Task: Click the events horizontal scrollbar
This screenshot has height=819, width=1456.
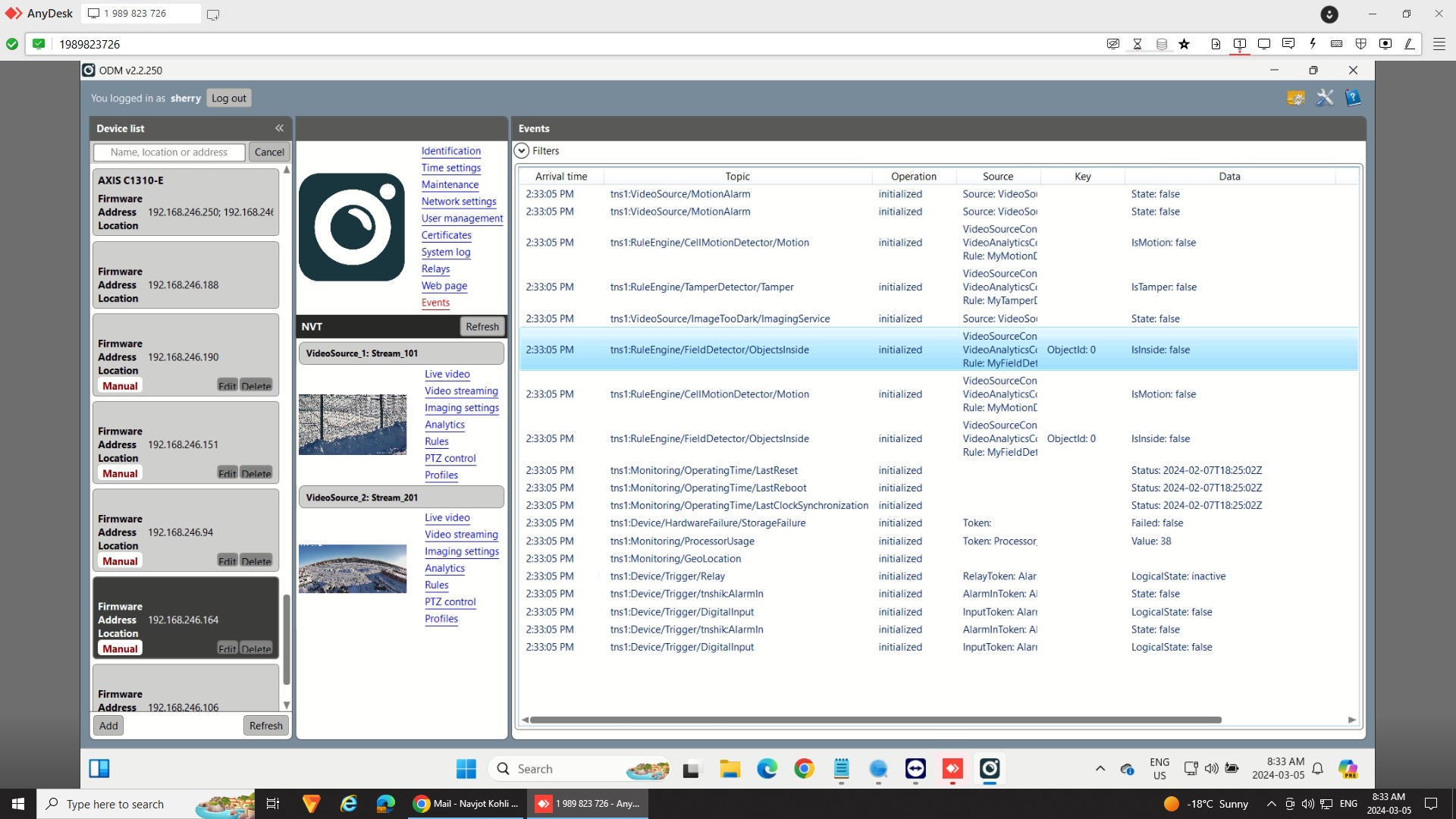Action: (875, 720)
